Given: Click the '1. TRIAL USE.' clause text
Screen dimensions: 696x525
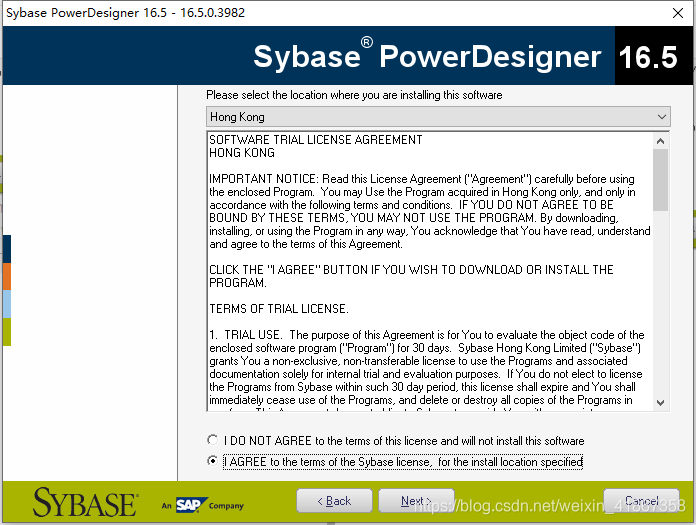Looking at the screenshot, I should tap(245, 335).
